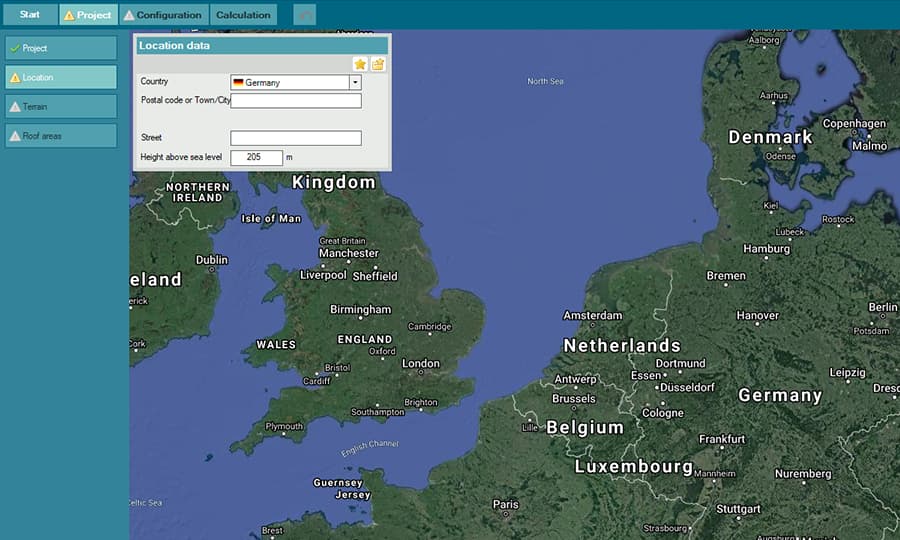This screenshot has width=900, height=540.
Task: Click the warning triangle next to Roof areas
Action: [x=15, y=136]
